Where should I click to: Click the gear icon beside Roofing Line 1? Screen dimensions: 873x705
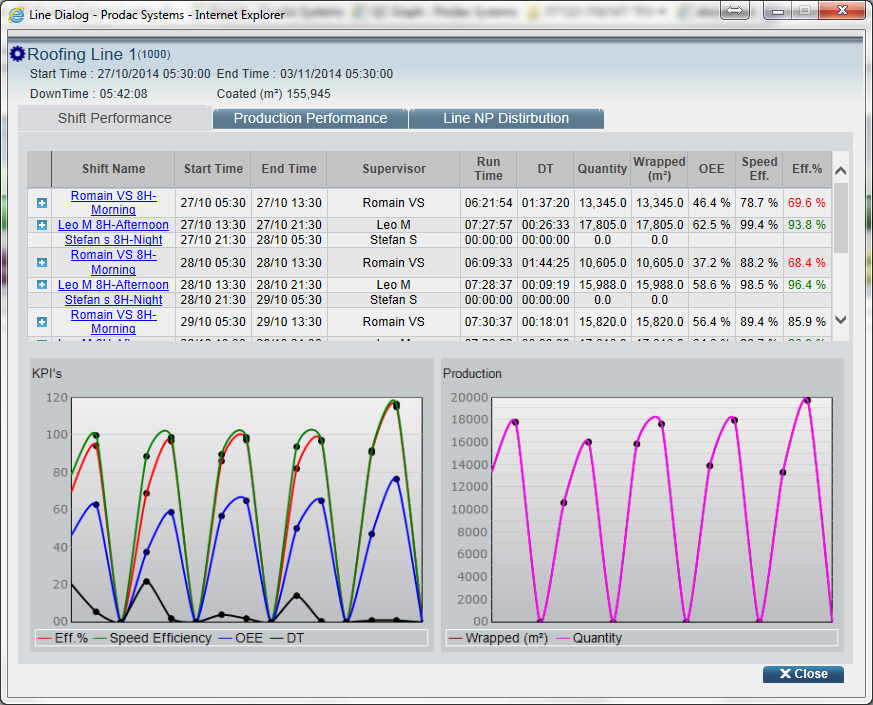(x=17, y=54)
